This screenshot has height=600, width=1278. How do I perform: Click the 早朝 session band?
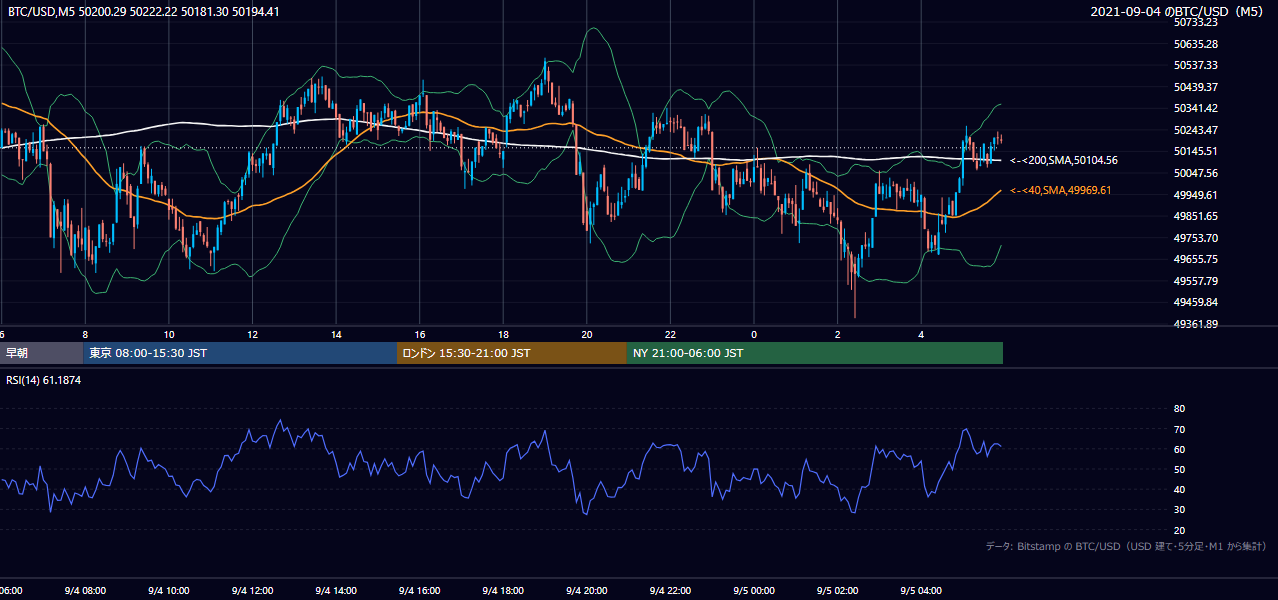tap(41, 353)
